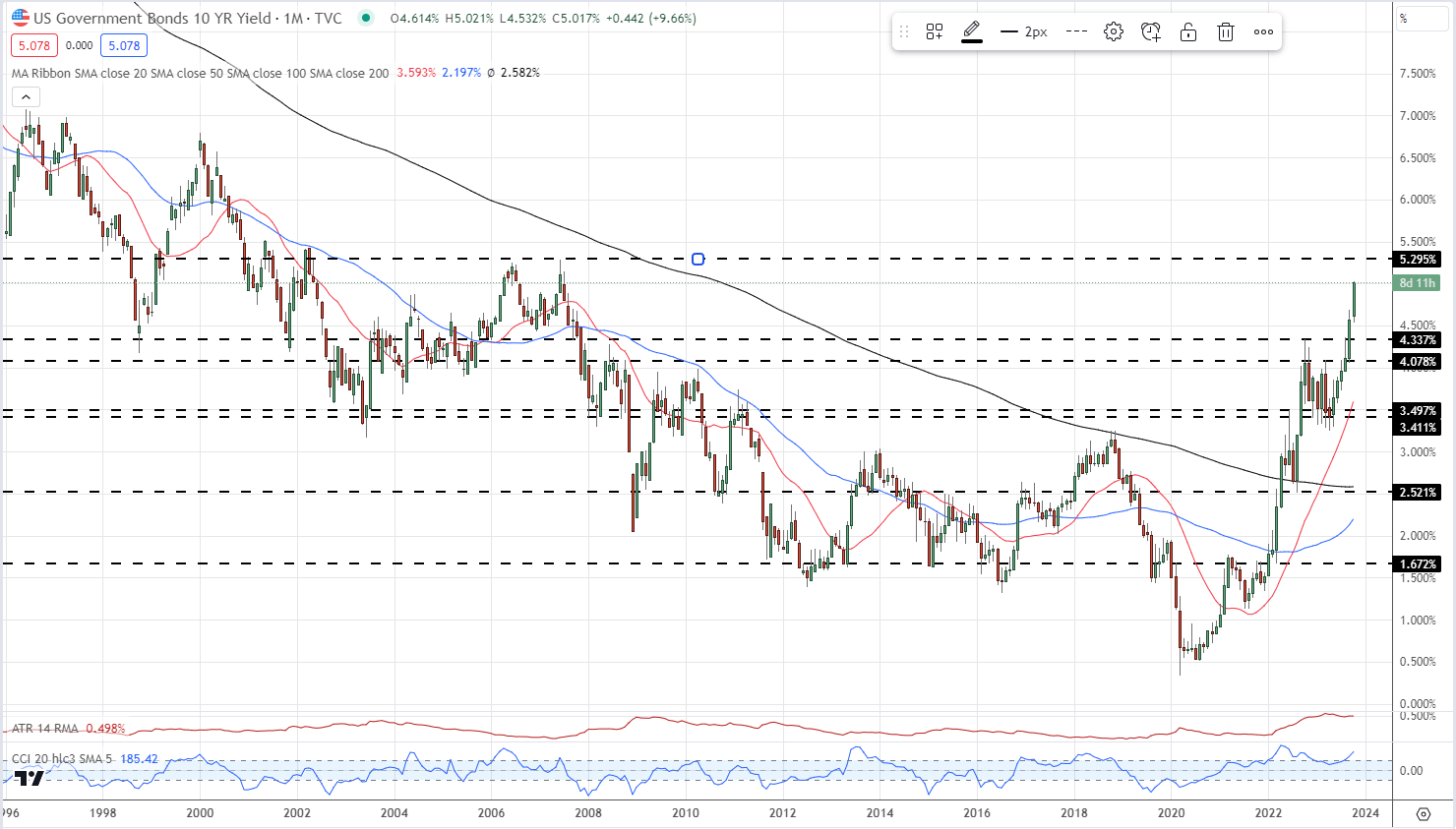Image resolution: width=1456 pixels, height=829 pixels.
Task: Open the three-dot more options menu
Action: click(1263, 32)
